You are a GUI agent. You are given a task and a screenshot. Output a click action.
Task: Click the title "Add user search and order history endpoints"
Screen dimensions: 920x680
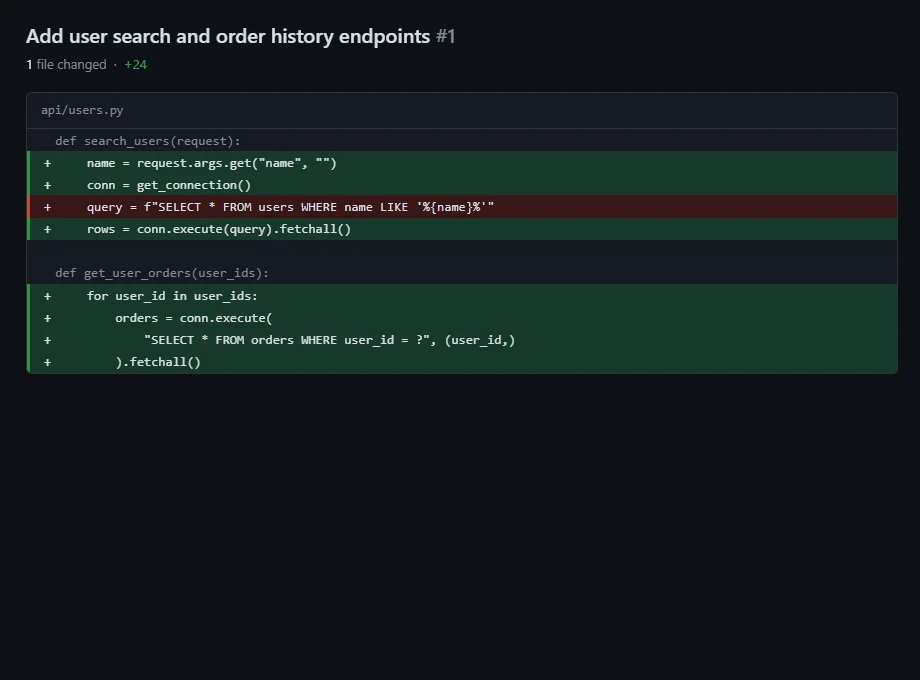point(228,36)
